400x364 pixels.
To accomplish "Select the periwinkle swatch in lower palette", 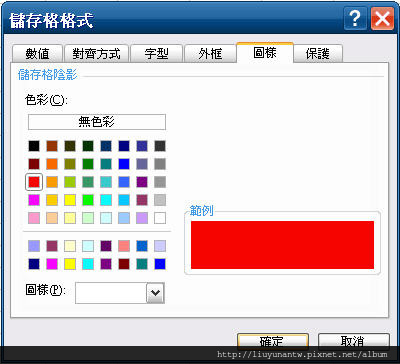I will tap(34, 246).
